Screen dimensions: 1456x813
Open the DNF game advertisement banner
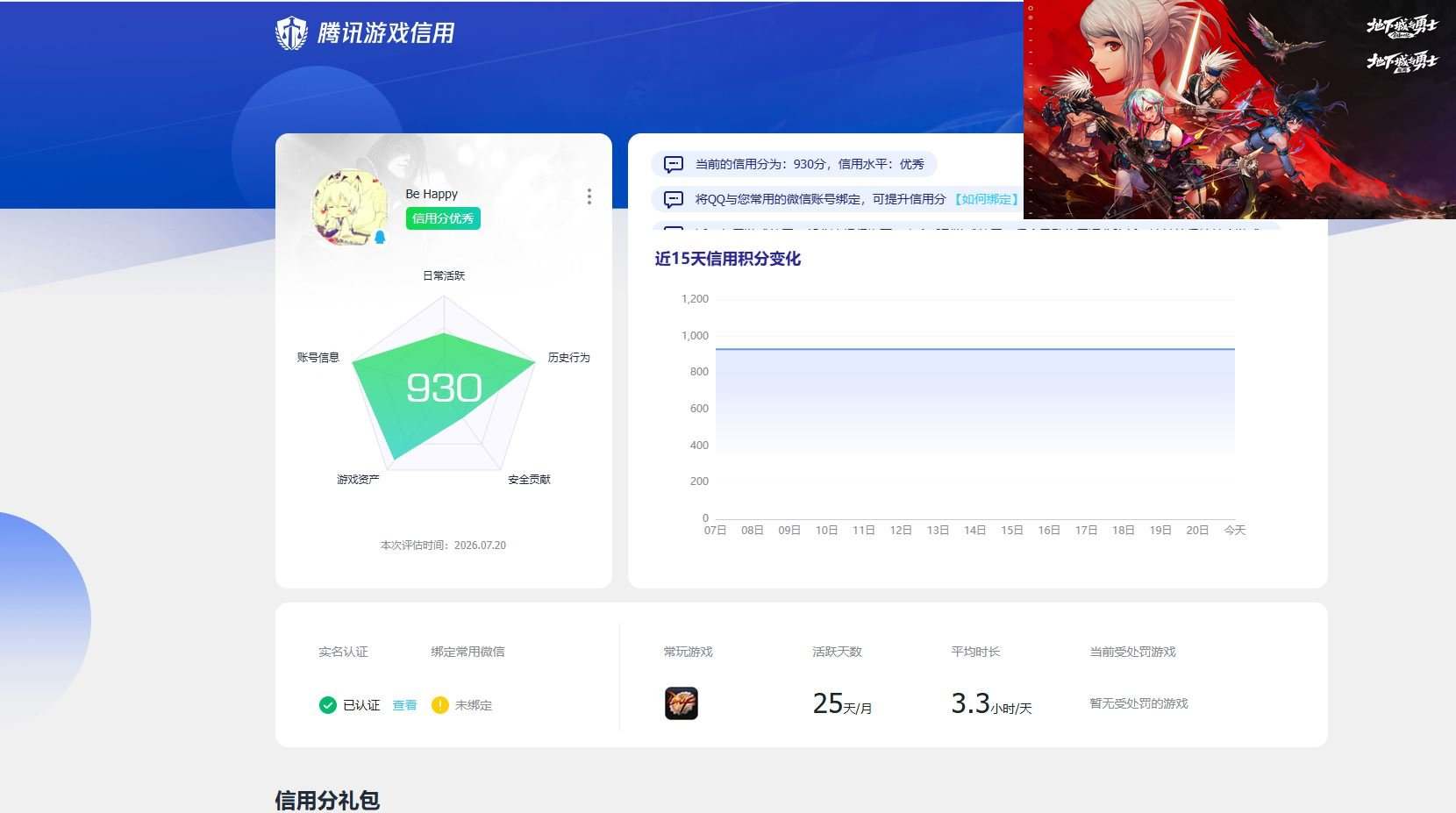click(x=1239, y=110)
